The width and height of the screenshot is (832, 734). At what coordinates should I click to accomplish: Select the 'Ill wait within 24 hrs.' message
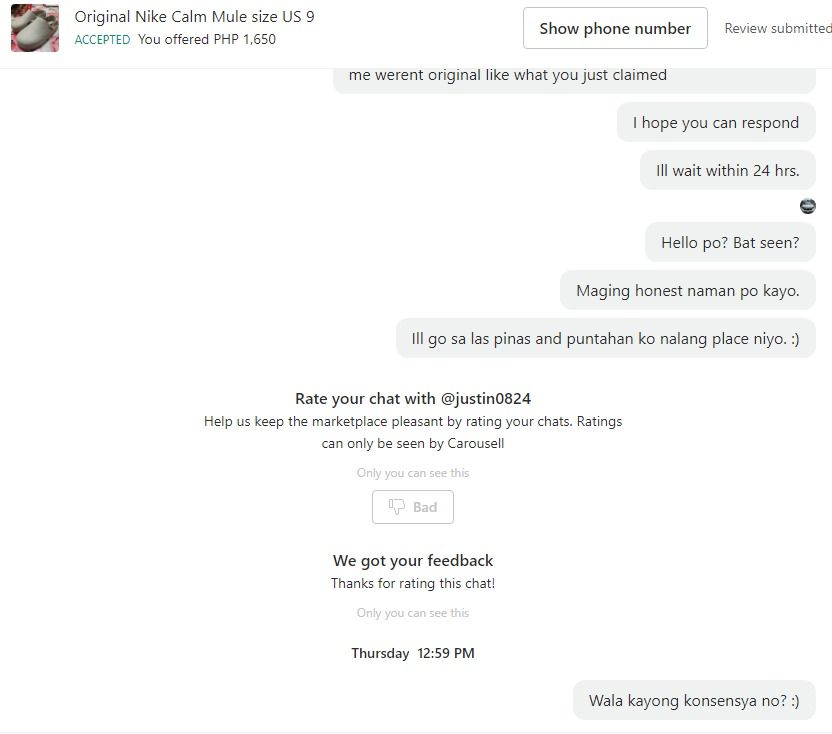[x=727, y=170]
